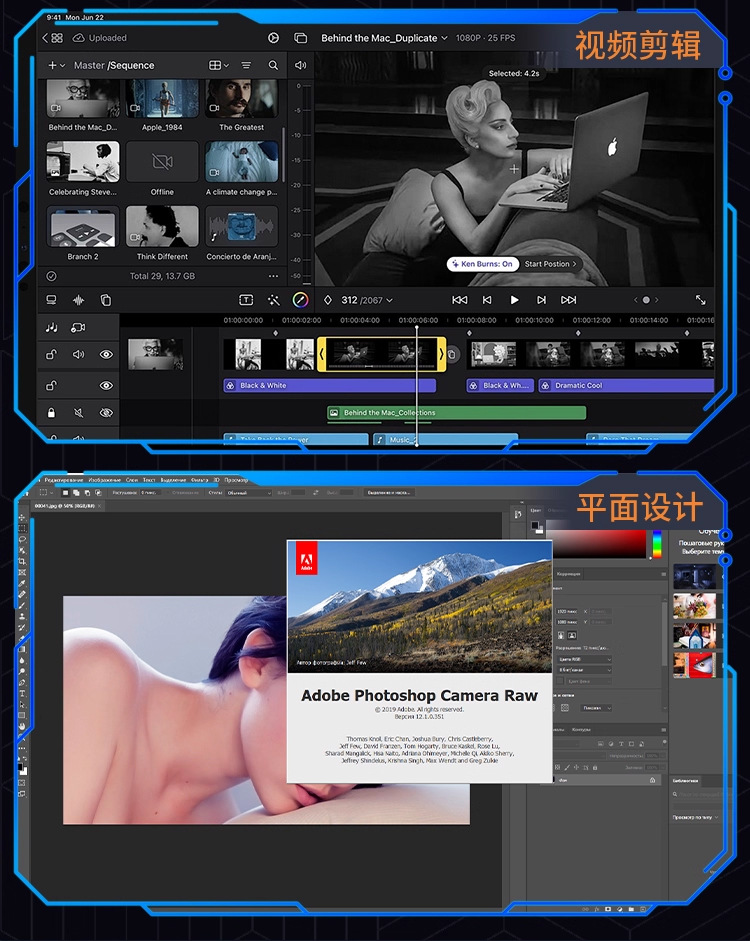
Task: Search the media browser
Action: click(273, 65)
